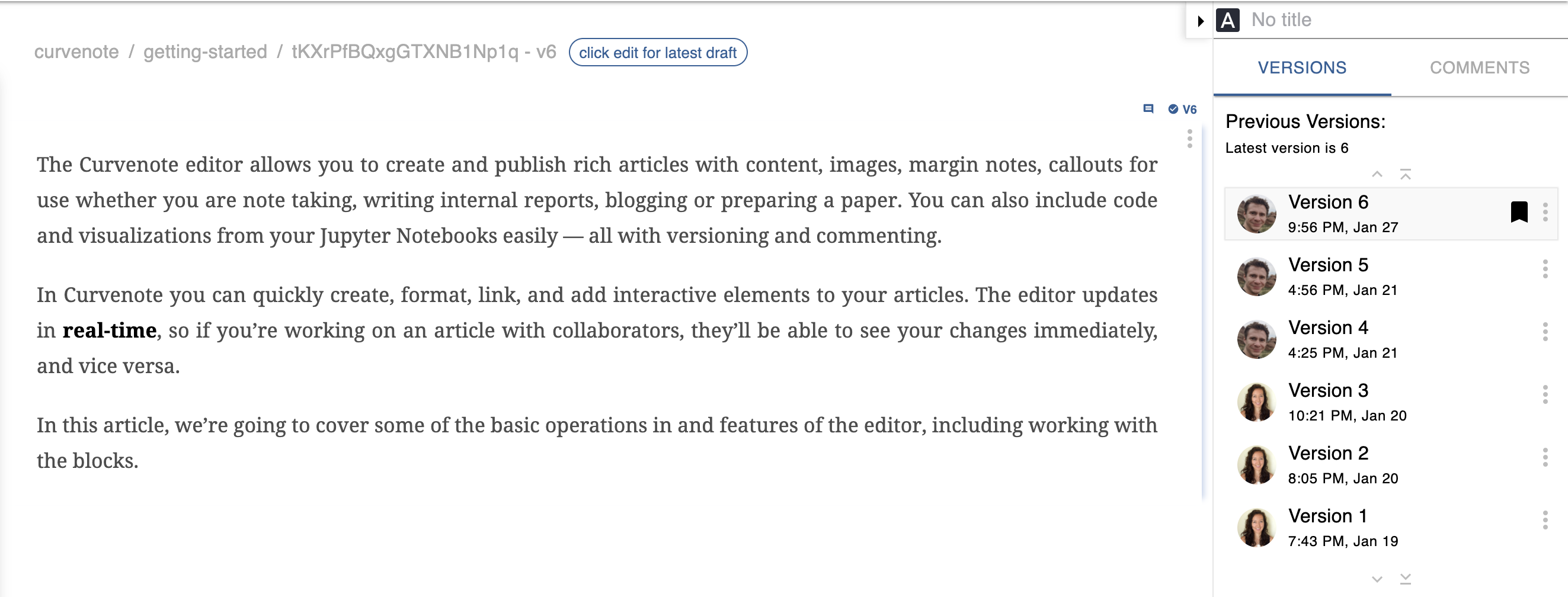Open Version 3 three-dot options menu
Screen dimensions: 1568x597
pyautogui.click(x=1545, y=394)
